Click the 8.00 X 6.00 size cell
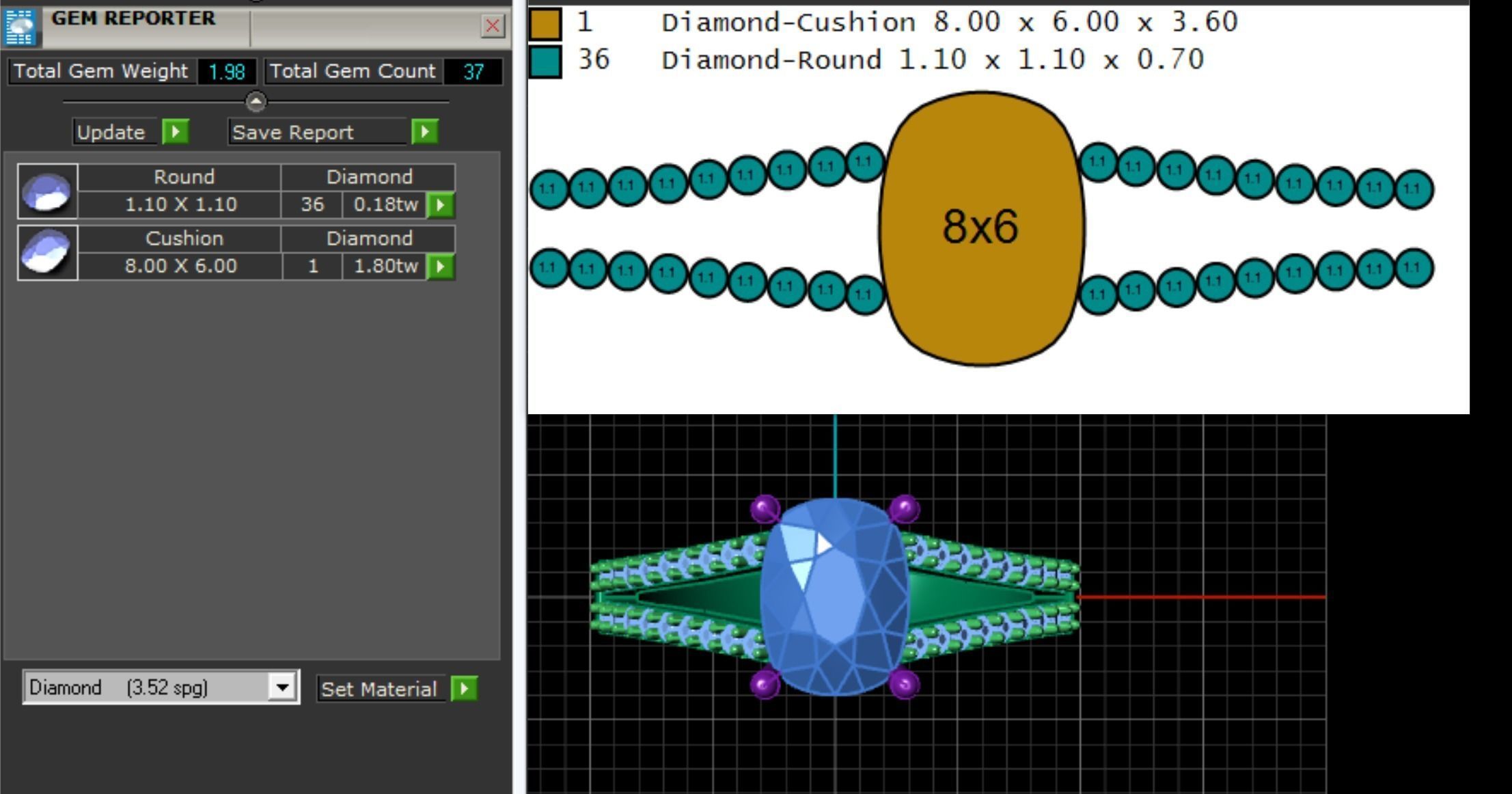The width and height of the screenshot is (1512, 794). [x=180, y=266]
